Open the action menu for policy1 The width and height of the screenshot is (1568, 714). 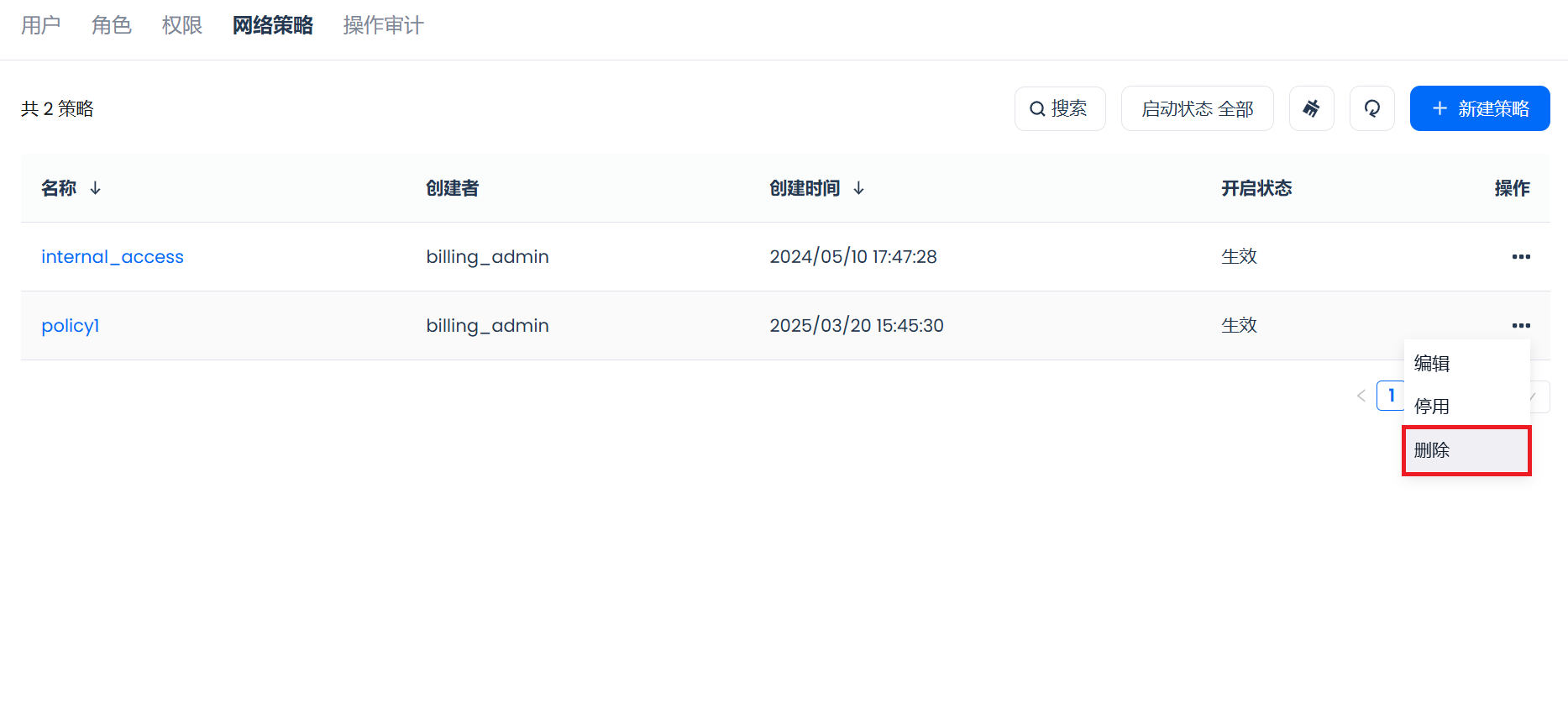pos(1520,326)
